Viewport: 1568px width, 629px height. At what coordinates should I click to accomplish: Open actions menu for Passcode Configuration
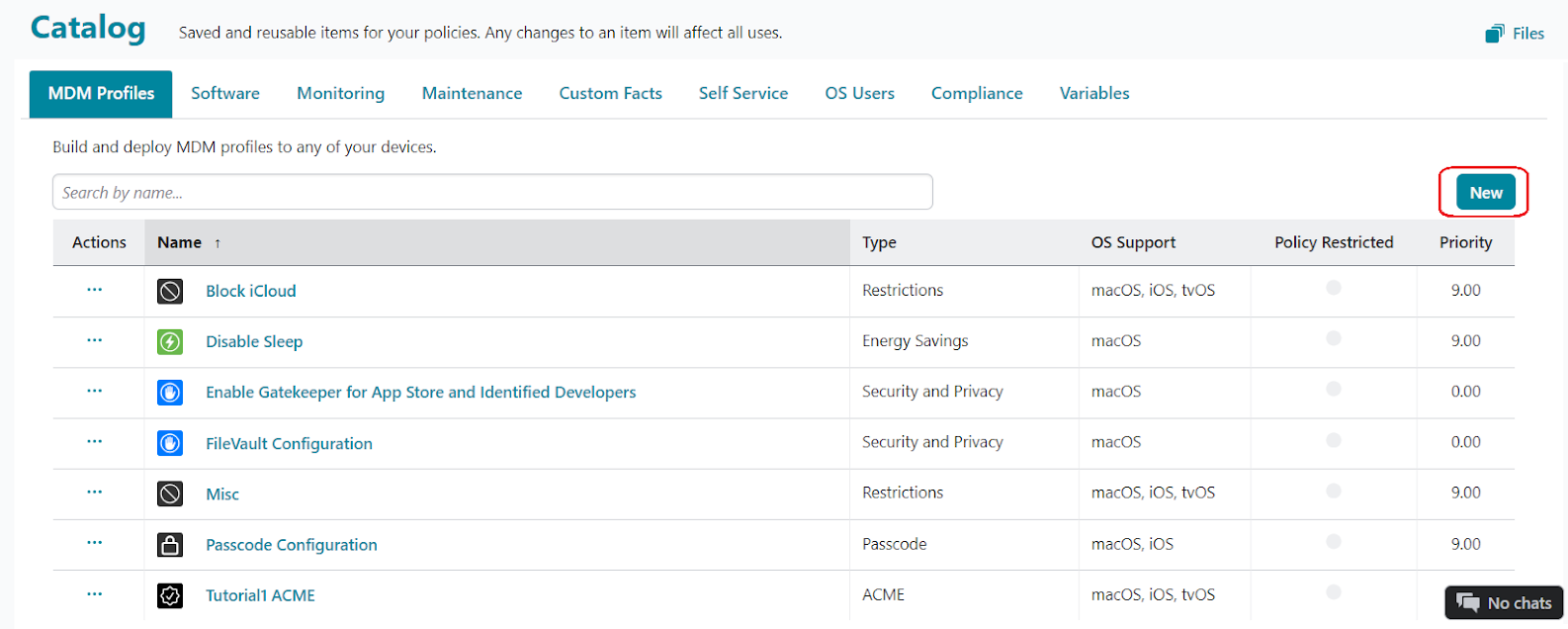[x=95, y=543]
